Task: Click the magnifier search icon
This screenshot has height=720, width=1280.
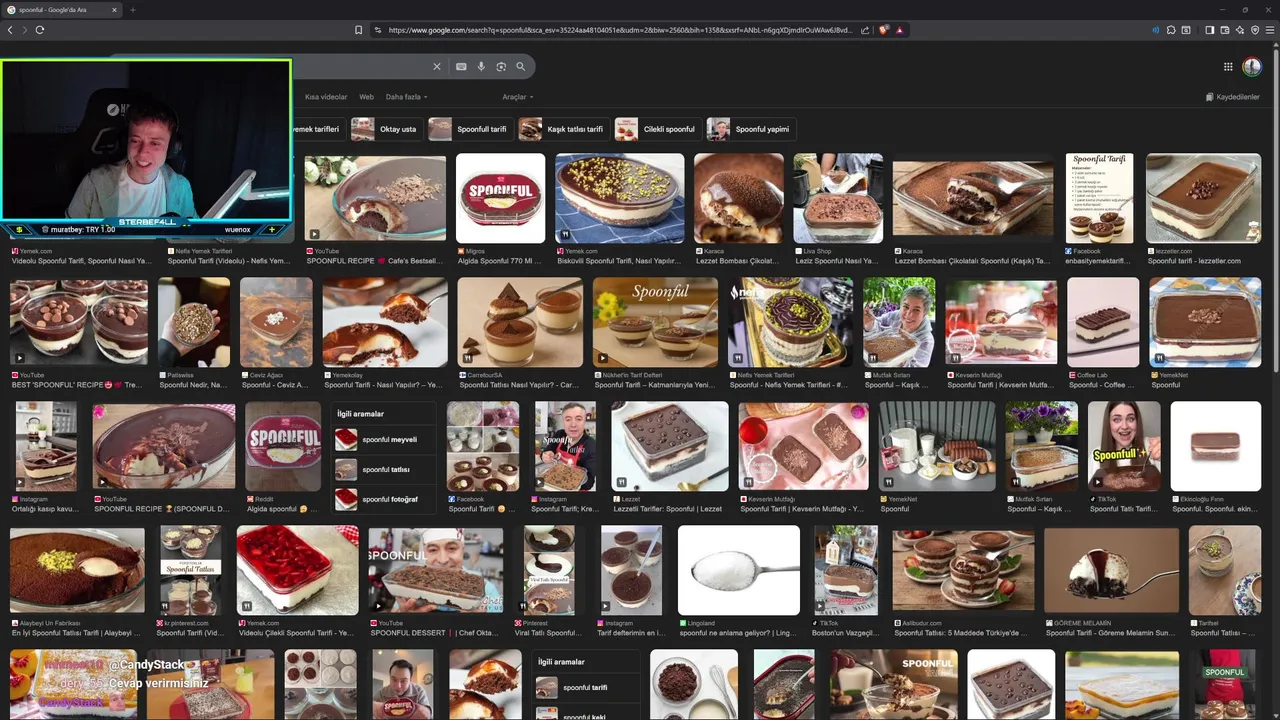Action: click(x=521, y=67)
